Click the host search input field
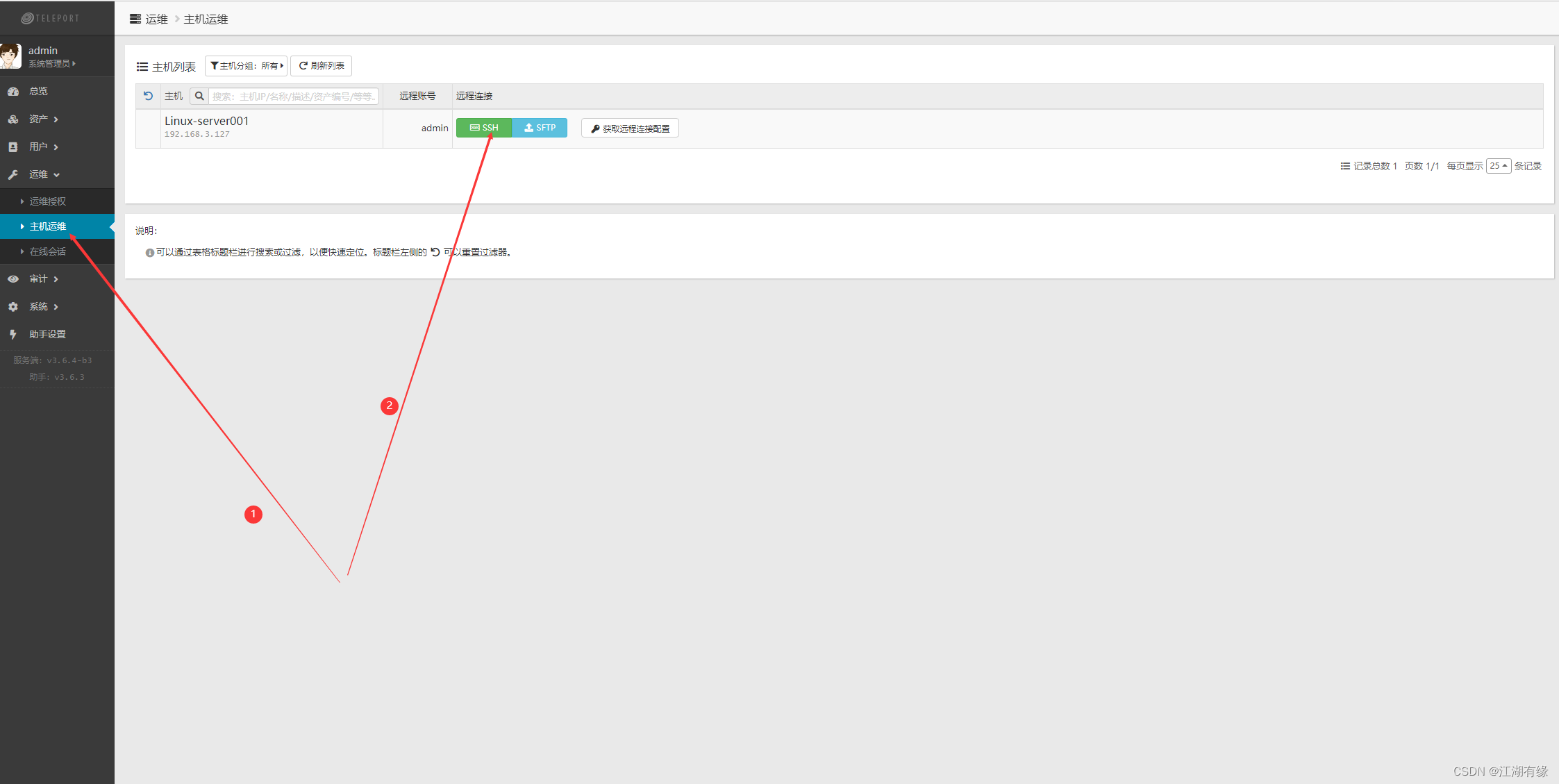The width and height of the screenshot is (1559, 784). coord(293,96)
